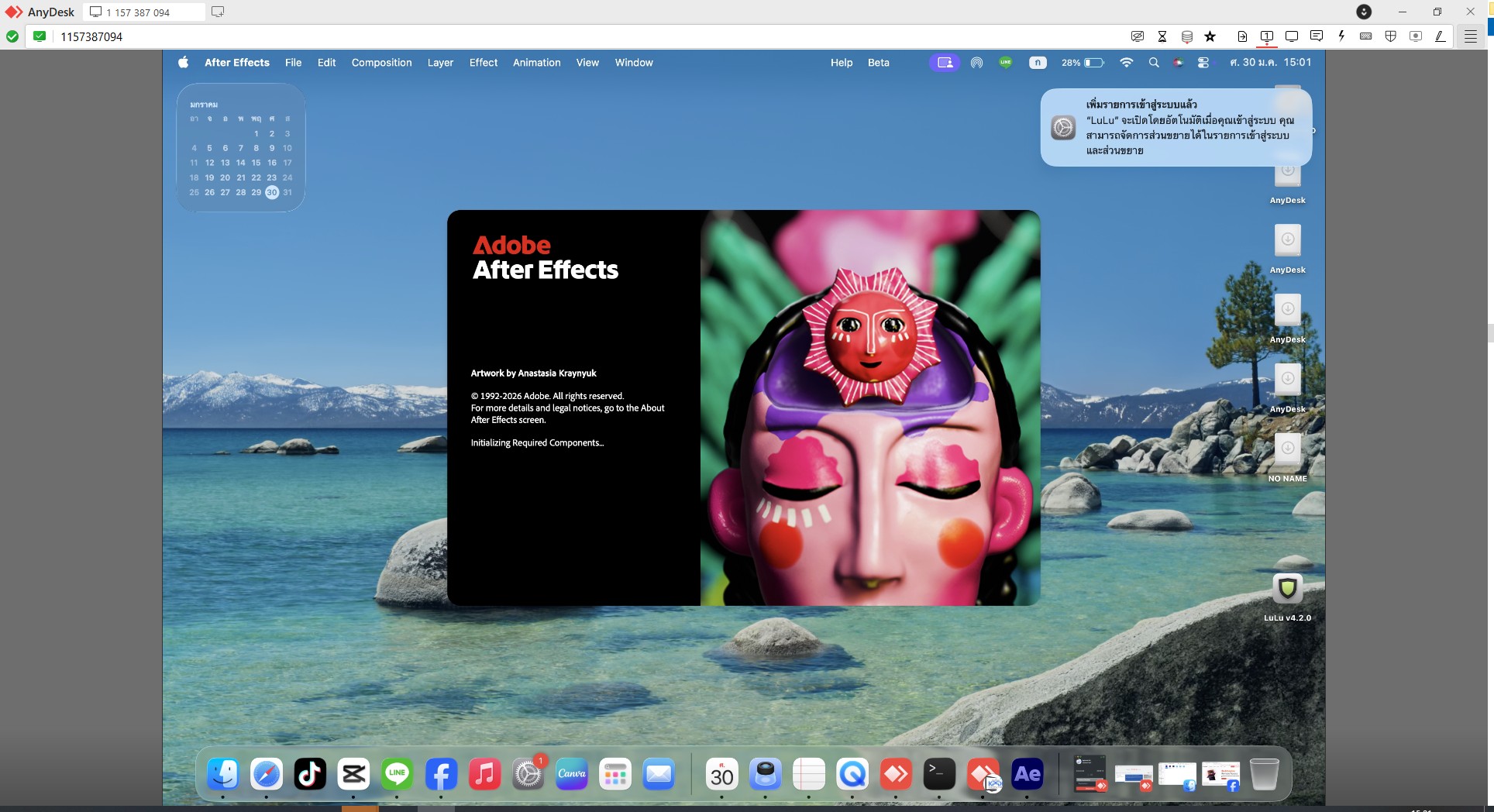Open CapCut from the dock
Screen dimensions: 1494x812
click(x=353, y=774)
